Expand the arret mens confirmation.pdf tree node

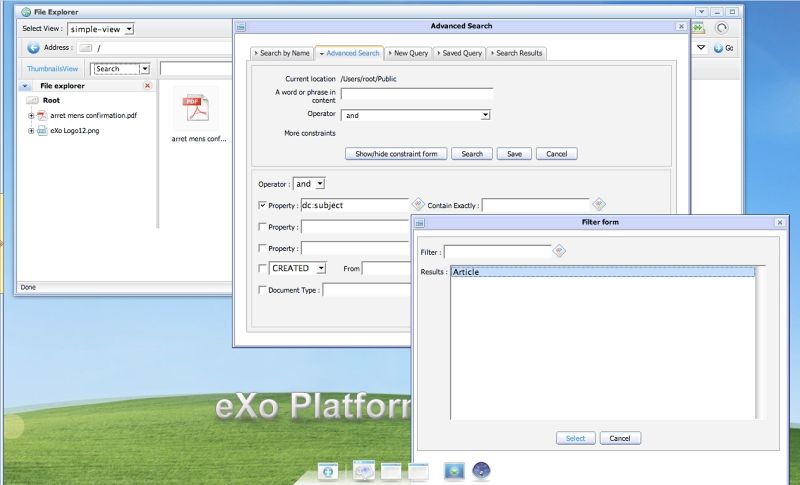(31, 116)
